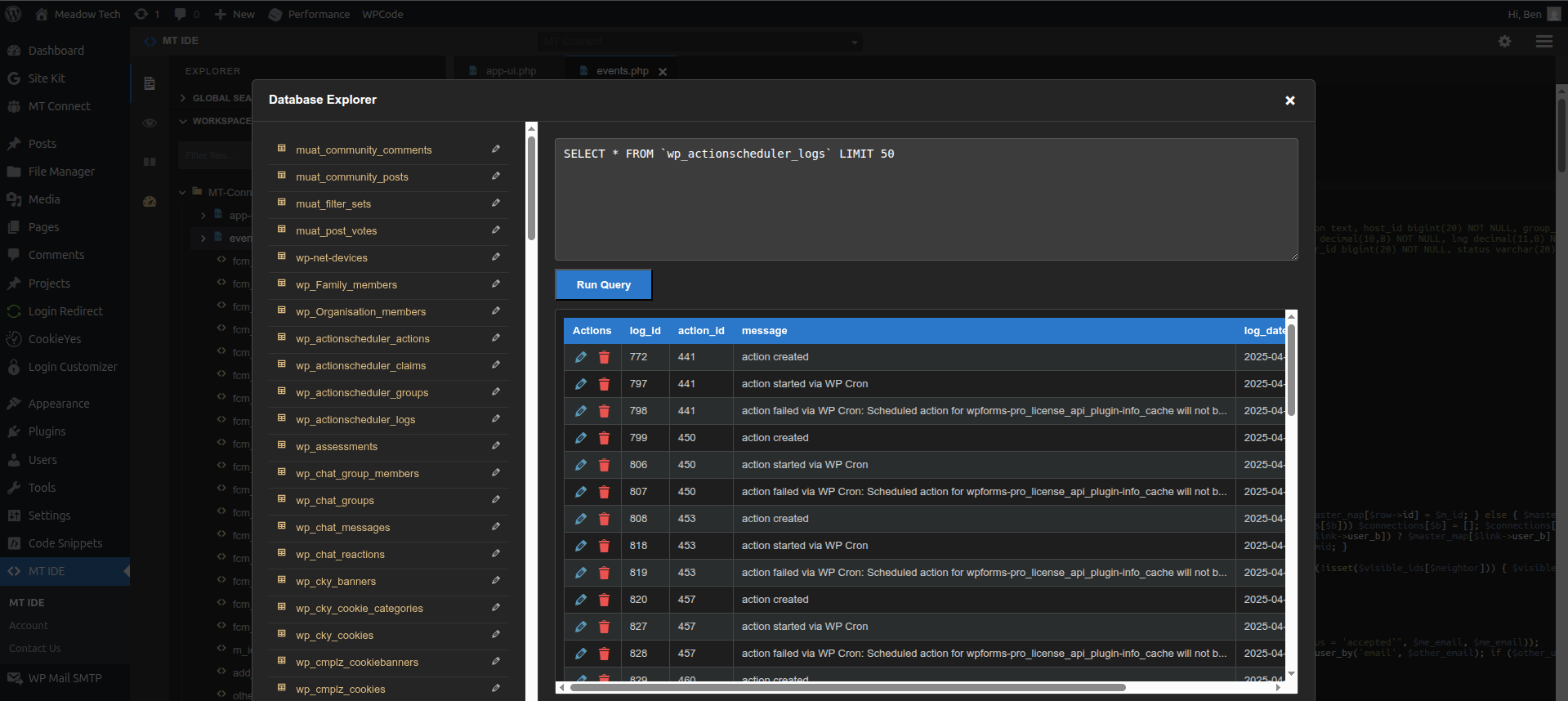Run the SQL query

click(x=604, y=285)
